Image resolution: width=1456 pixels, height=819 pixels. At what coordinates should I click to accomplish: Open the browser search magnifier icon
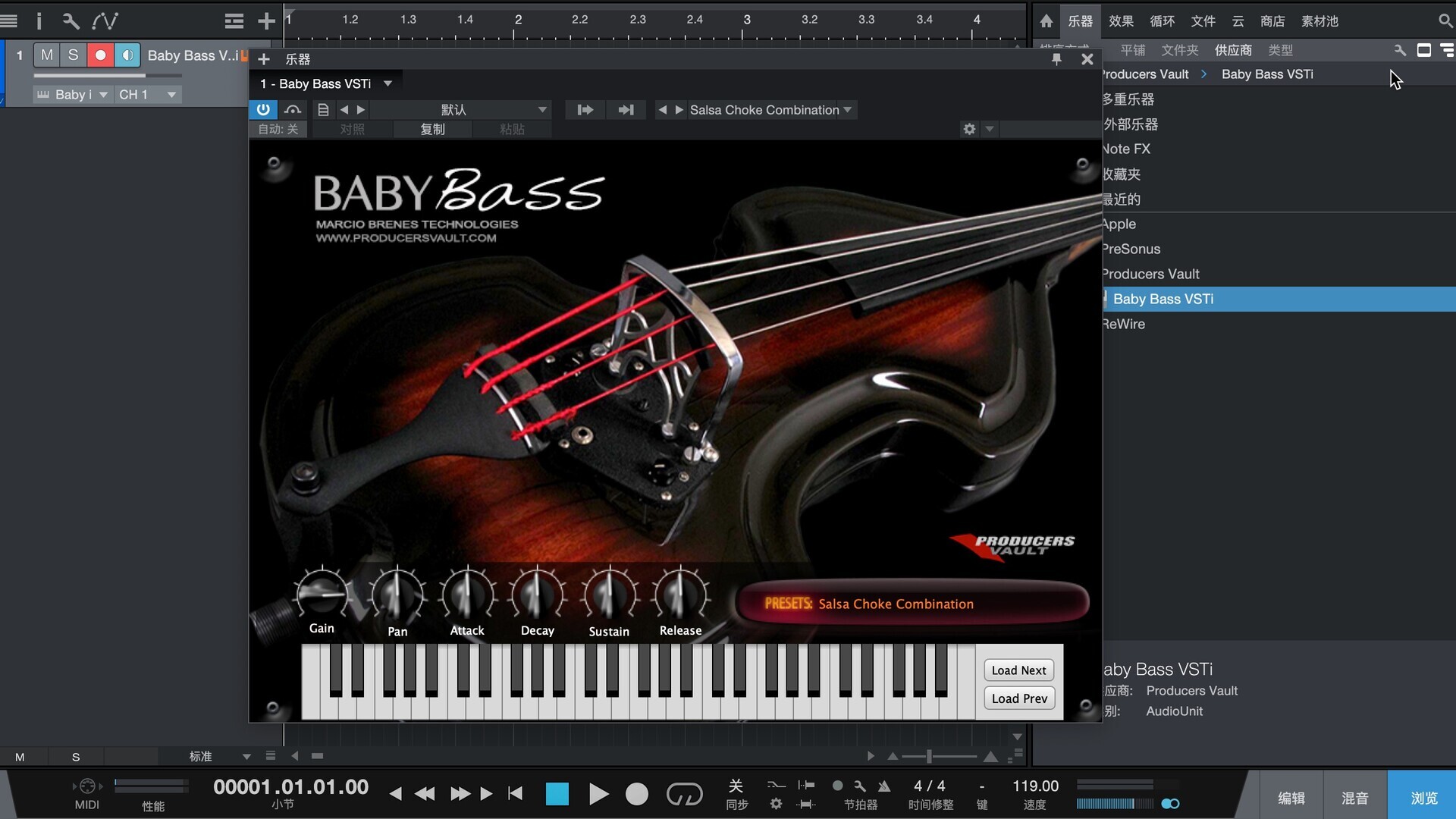coord(1445,21)
